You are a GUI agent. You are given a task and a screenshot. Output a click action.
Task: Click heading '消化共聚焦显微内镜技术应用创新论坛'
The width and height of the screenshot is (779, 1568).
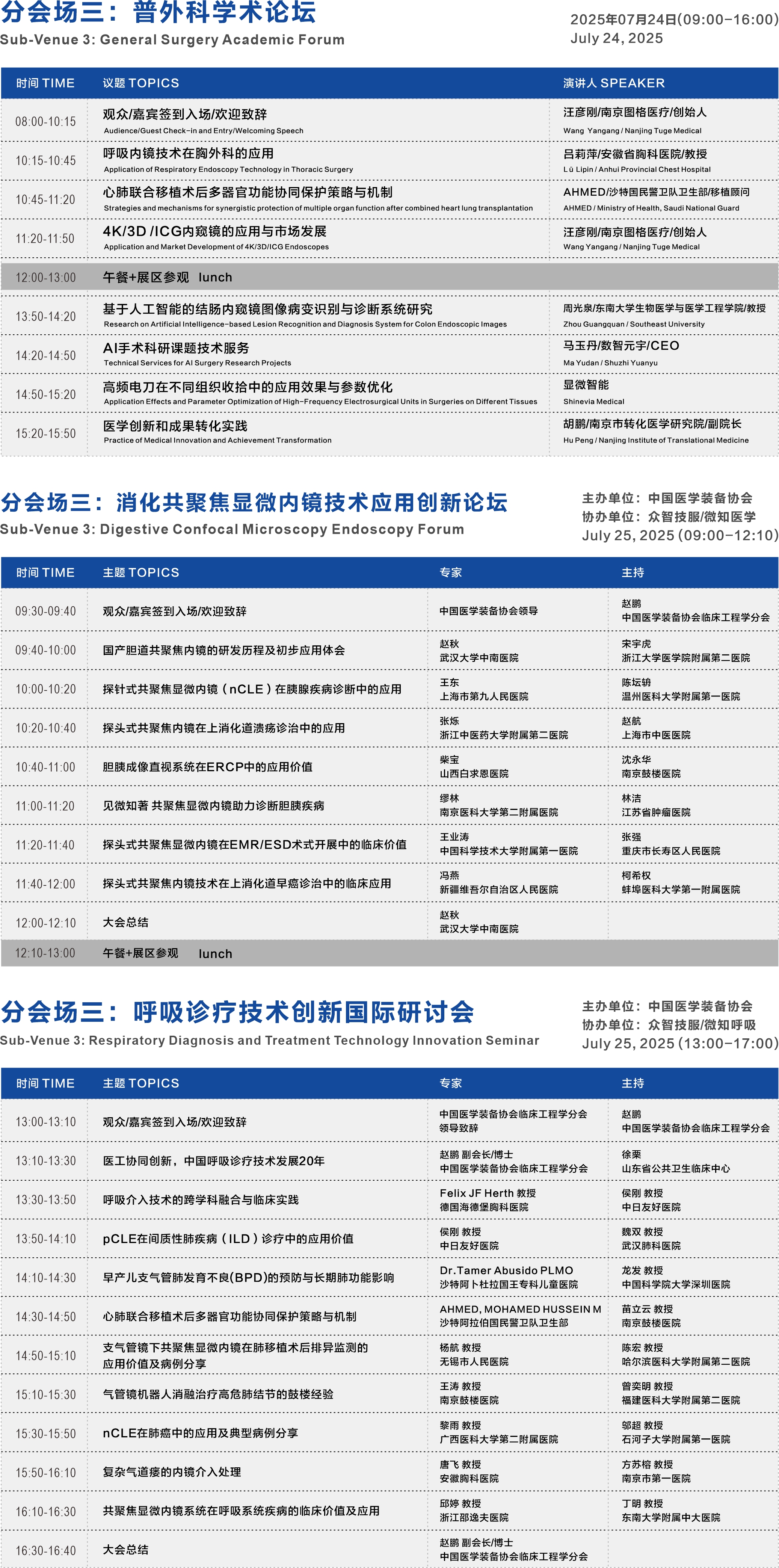[312, 503]
